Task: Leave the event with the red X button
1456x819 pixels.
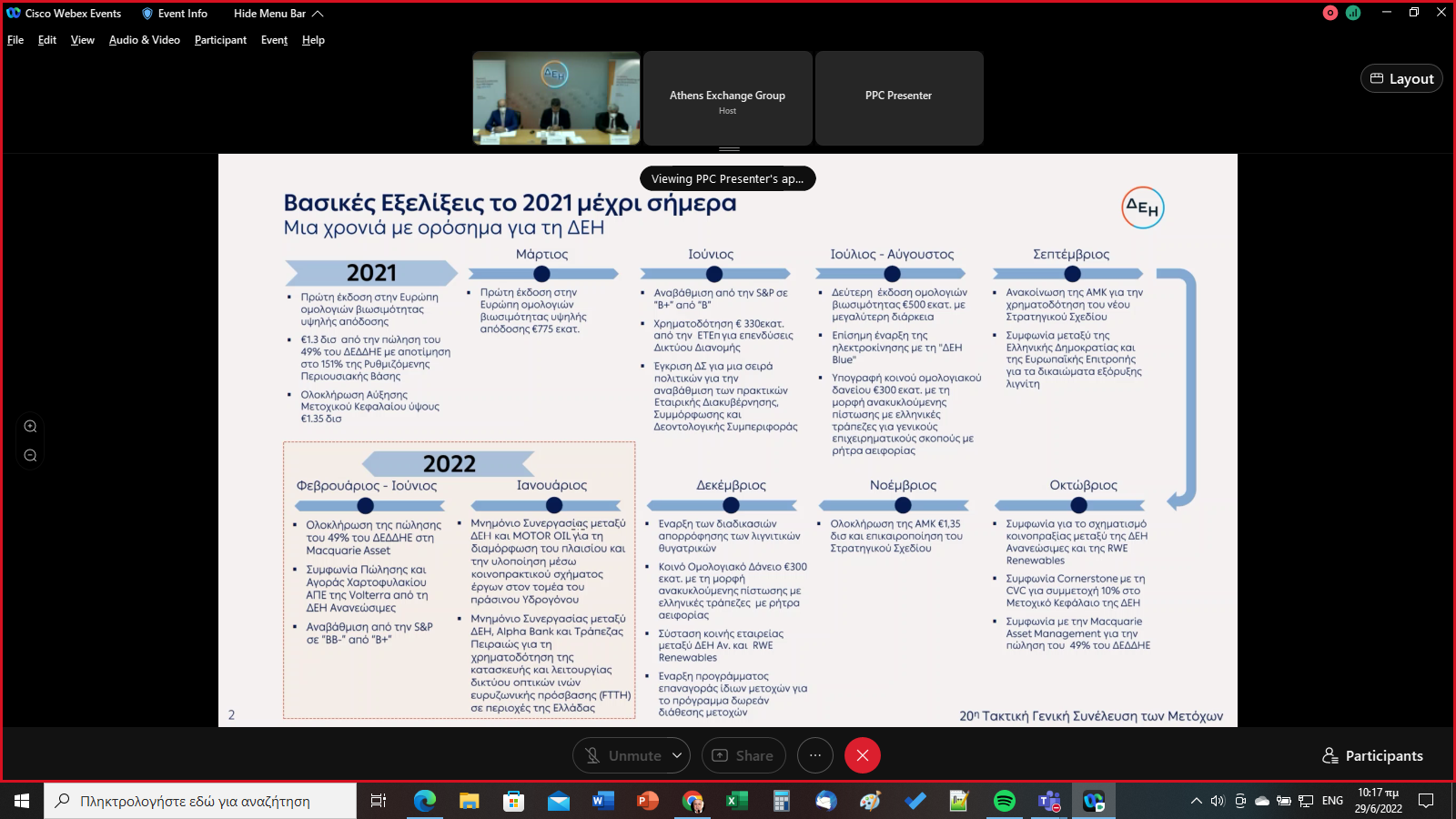Action: (x=863, y=755)
